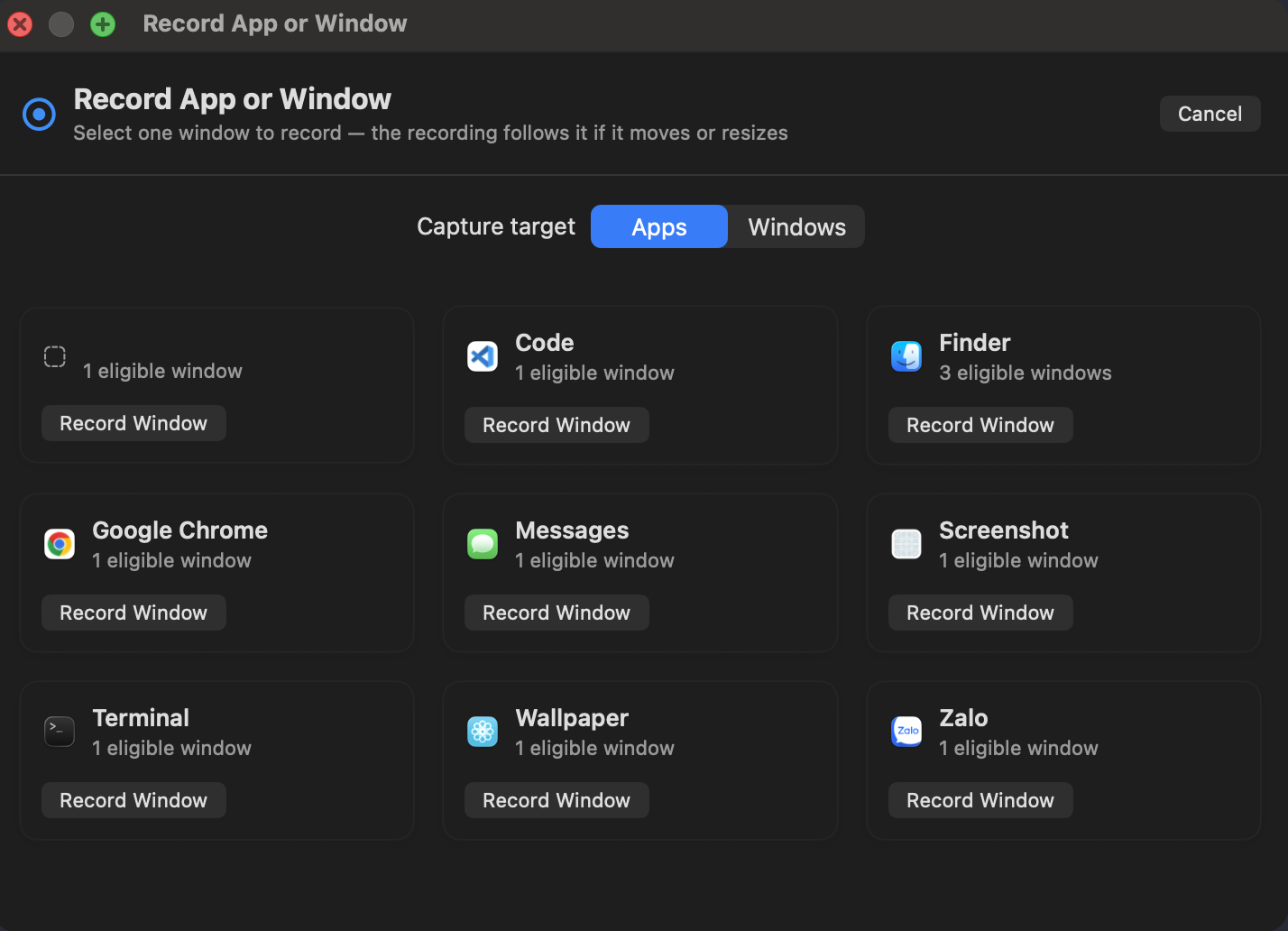Switch capture target to Windows
This screenshot has height=931, width=1288.
[x=797, y=226]
